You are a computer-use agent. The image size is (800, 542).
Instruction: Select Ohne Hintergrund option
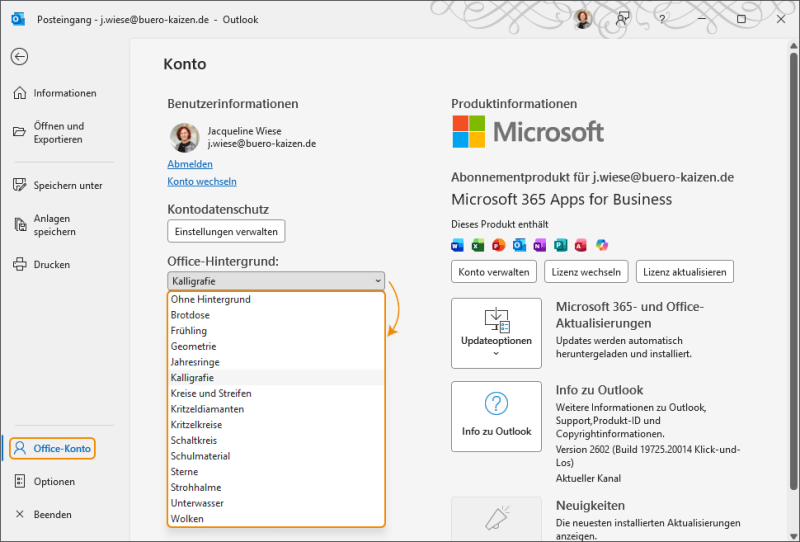click(x=276, y=300)
